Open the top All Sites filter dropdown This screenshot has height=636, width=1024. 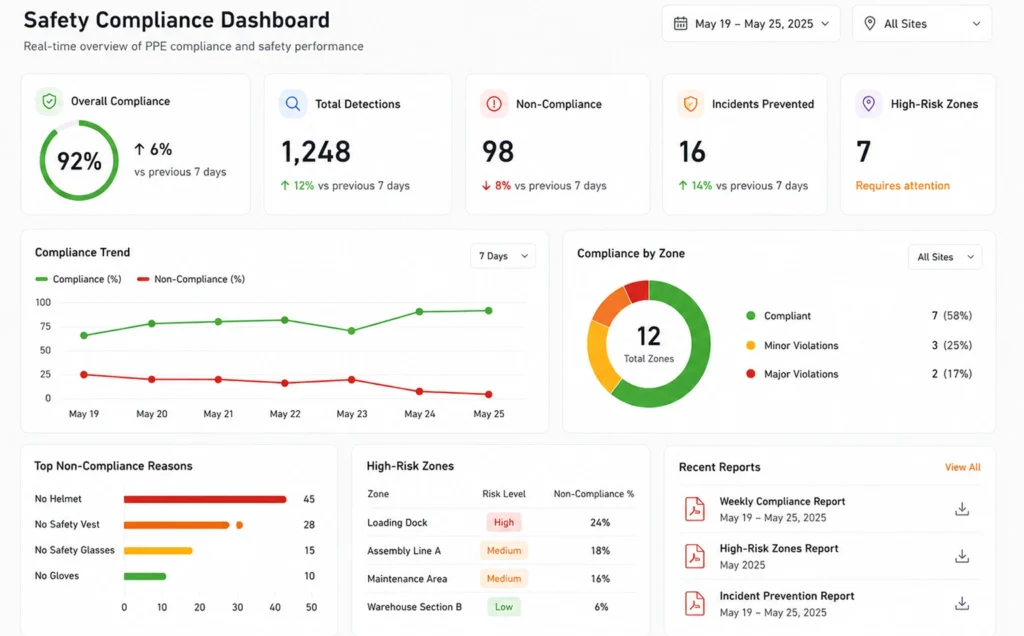[922, 24]
